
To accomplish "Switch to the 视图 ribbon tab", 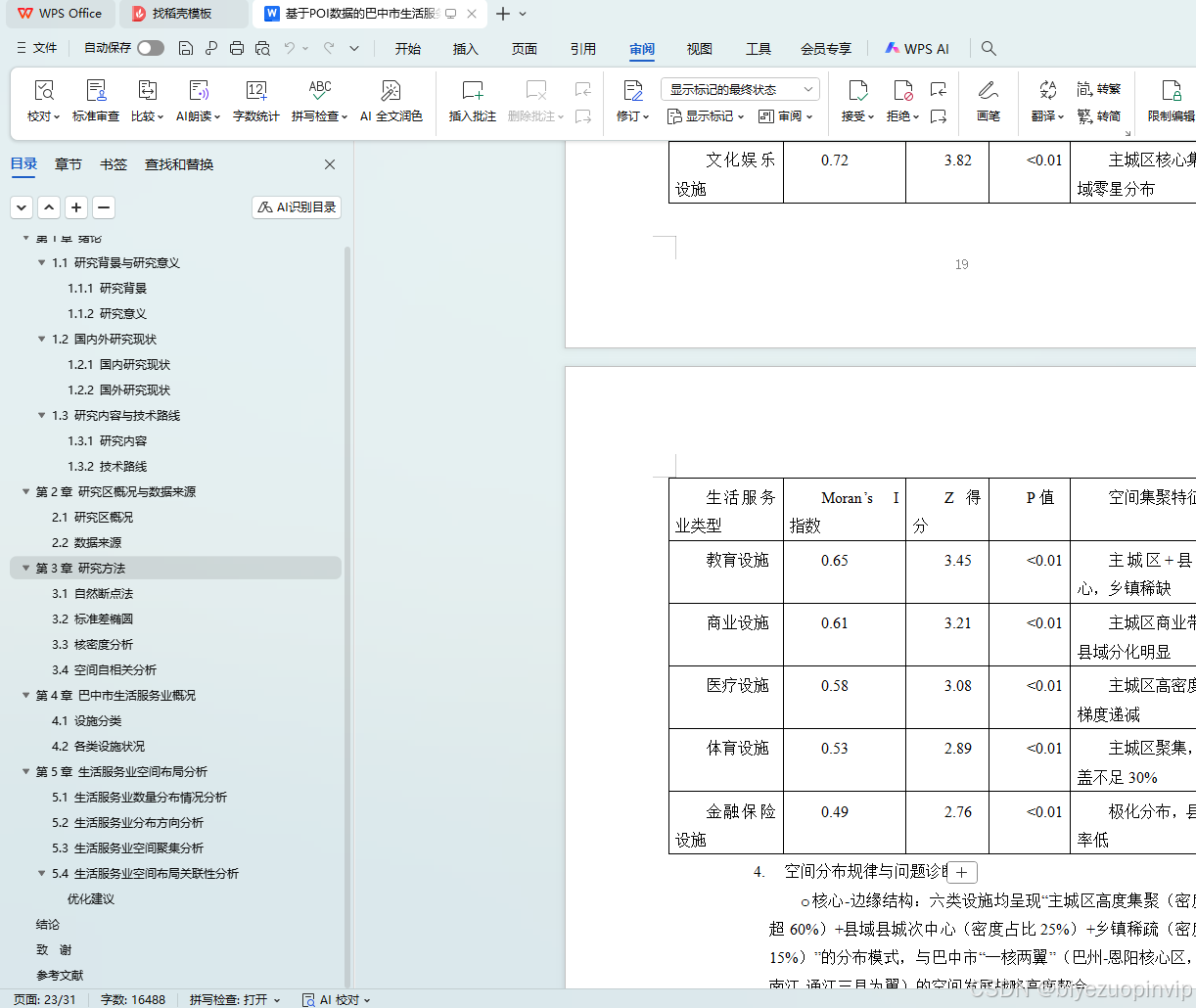I will pyautogui.click(x=700, y=49).
